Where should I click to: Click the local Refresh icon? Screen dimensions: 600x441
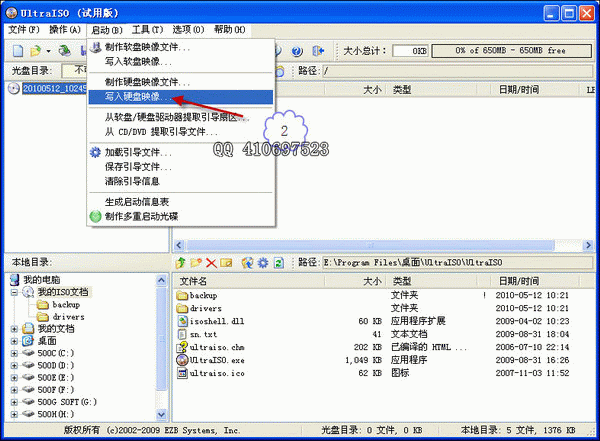tap(279, 263)
